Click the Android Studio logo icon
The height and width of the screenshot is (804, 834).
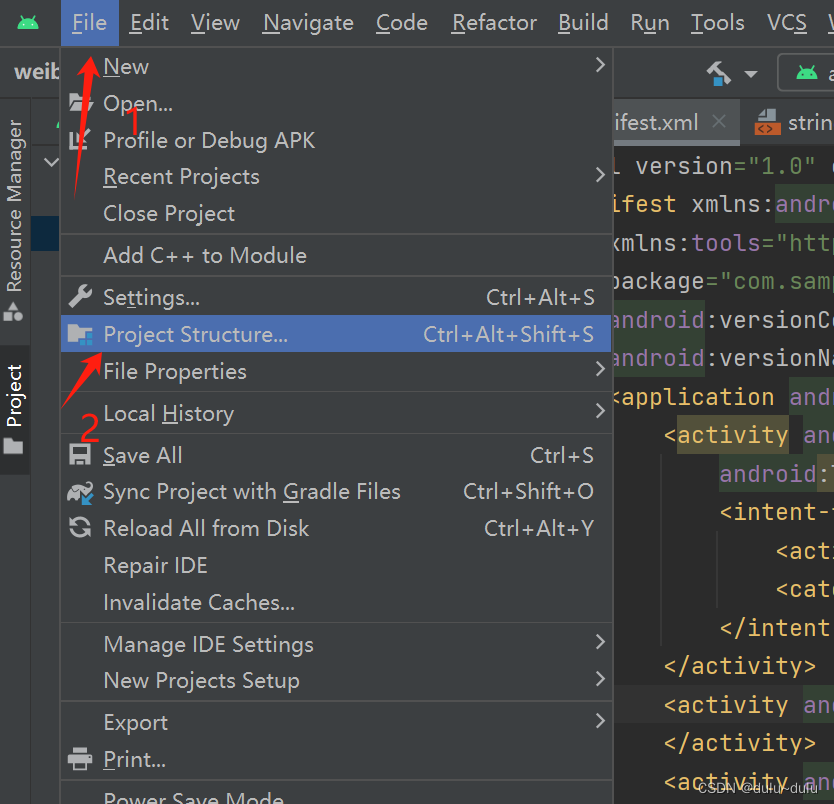pos(28,23)
